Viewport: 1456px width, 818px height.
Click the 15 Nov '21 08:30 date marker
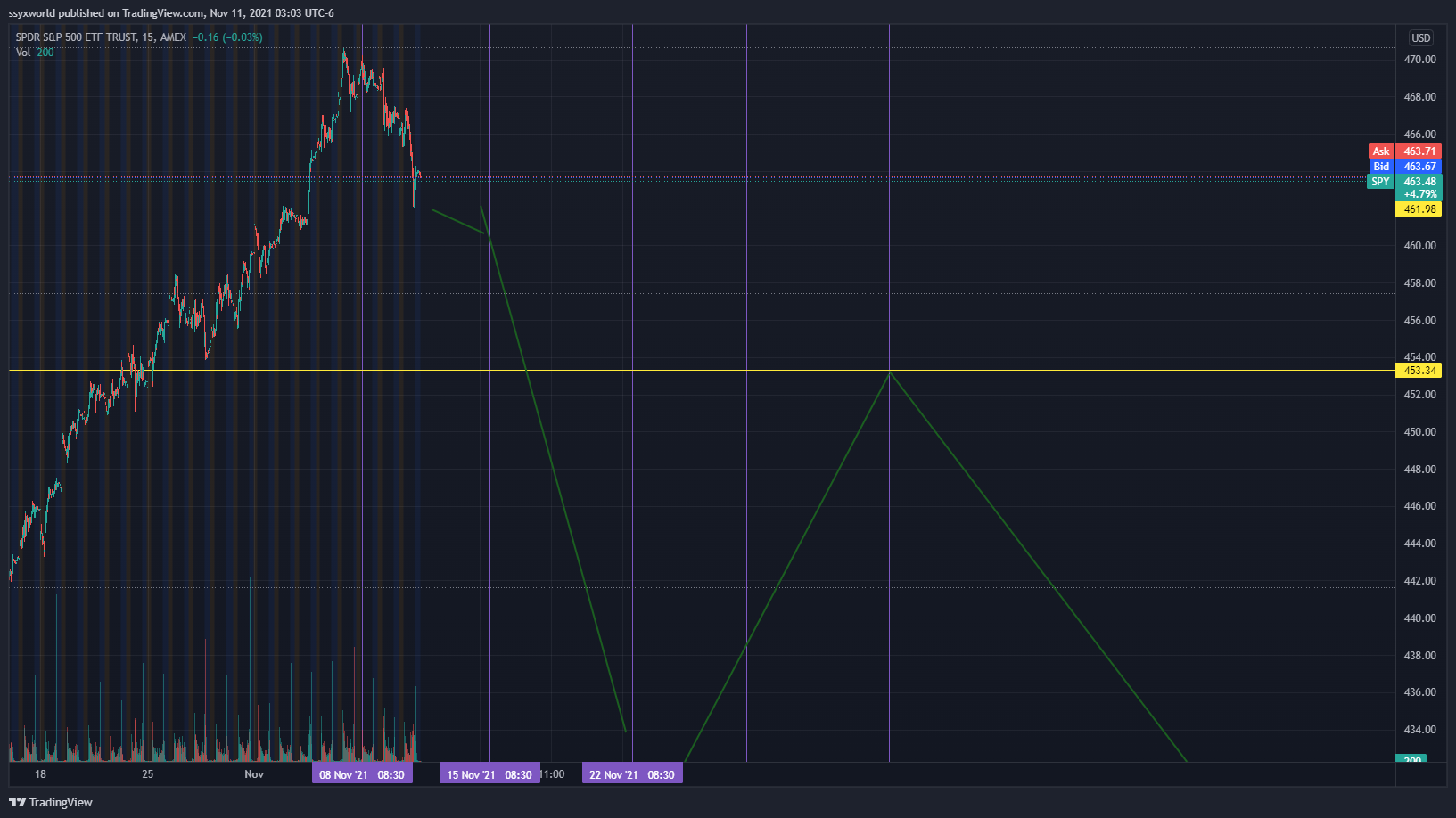[x=489, y=774]
